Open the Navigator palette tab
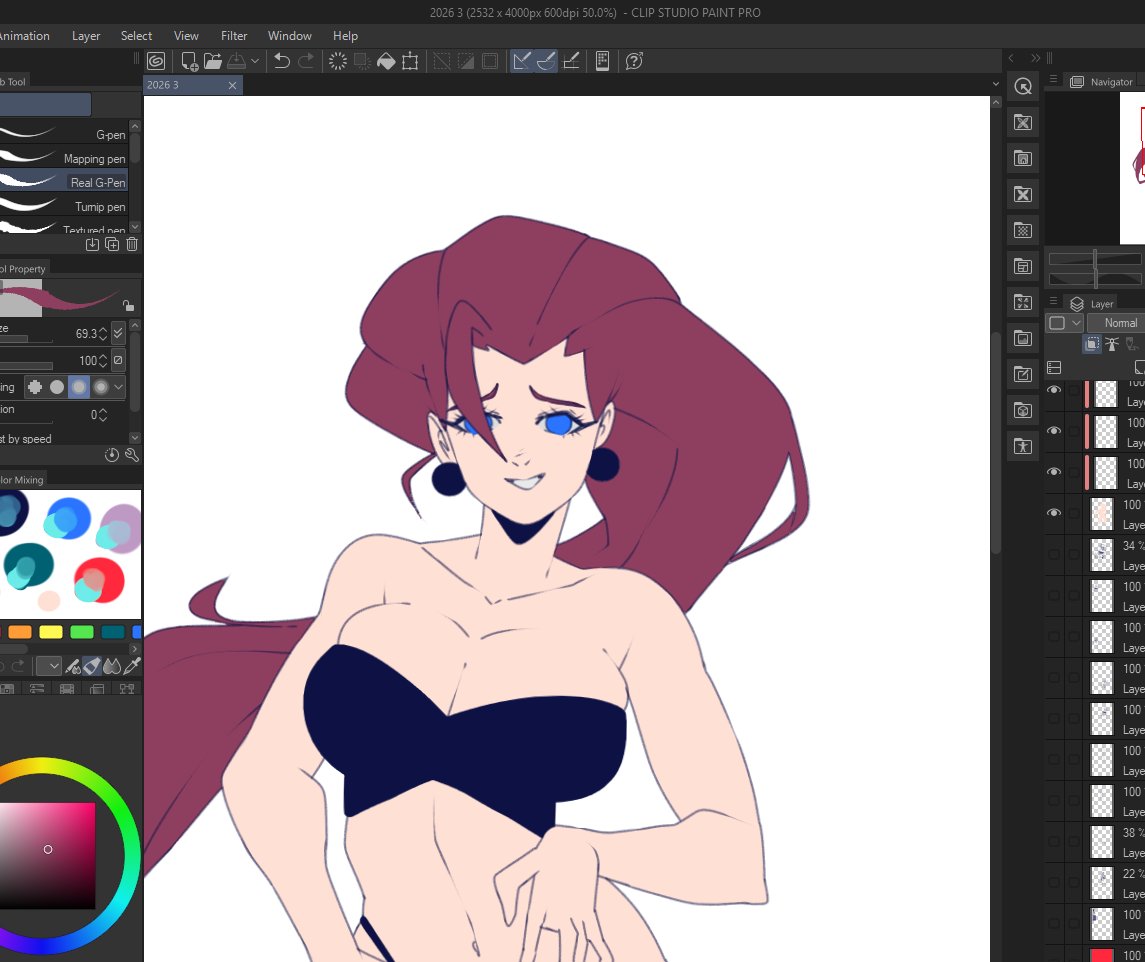Viewport: 1145px width, 962px height. (1103, 82)
